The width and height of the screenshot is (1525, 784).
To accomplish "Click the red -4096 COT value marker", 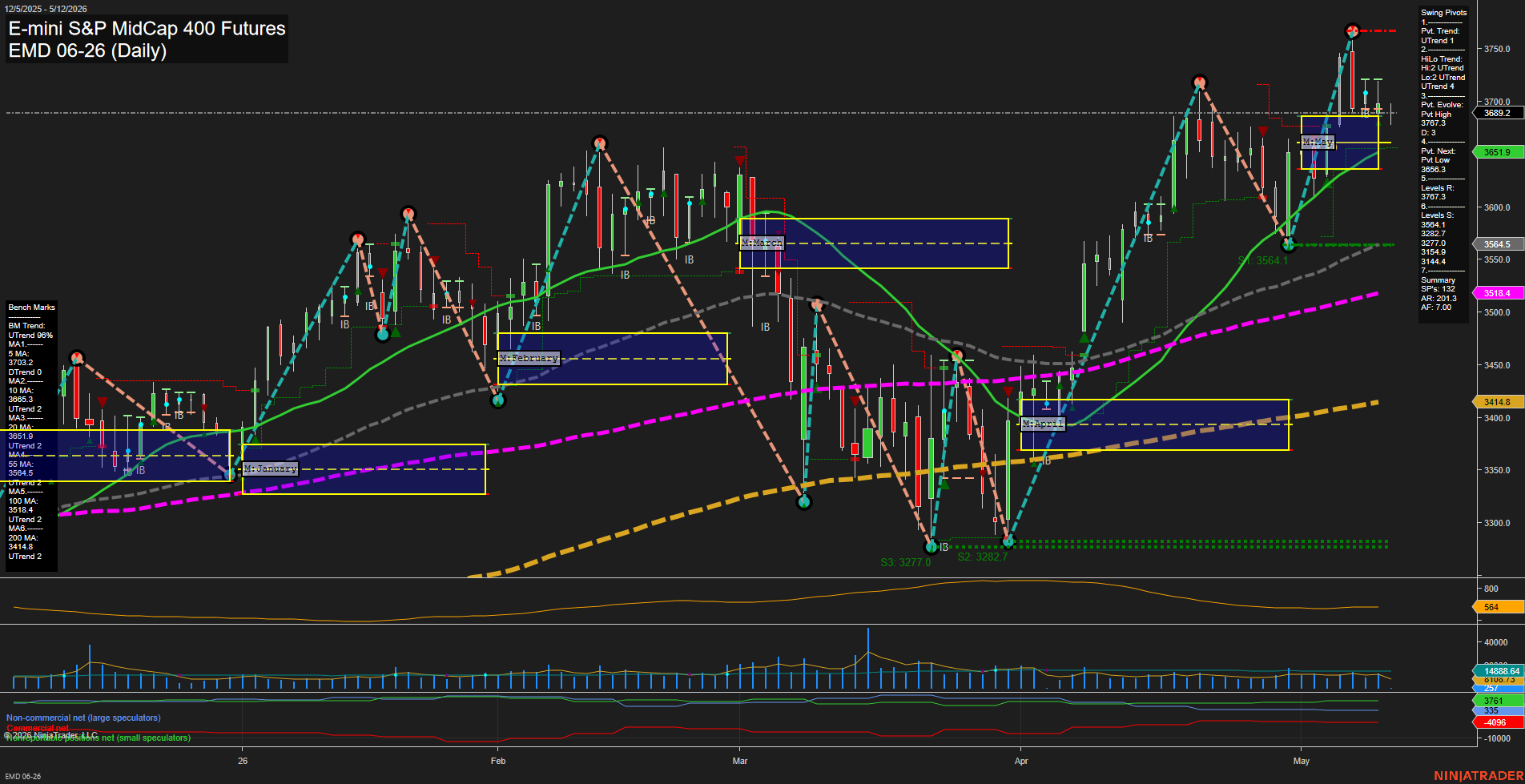I will [x=1497, y=722].
